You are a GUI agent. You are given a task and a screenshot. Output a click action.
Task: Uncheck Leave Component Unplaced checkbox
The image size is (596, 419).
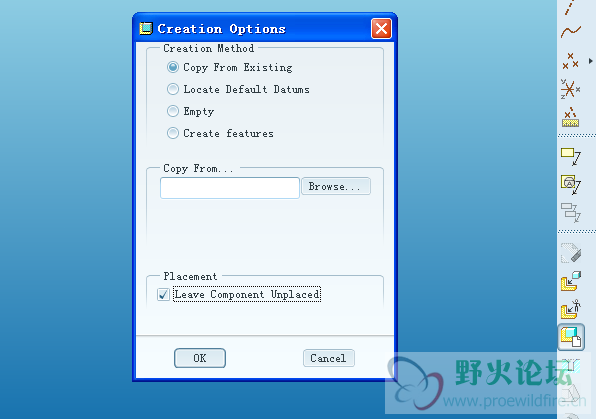[163, 294]
